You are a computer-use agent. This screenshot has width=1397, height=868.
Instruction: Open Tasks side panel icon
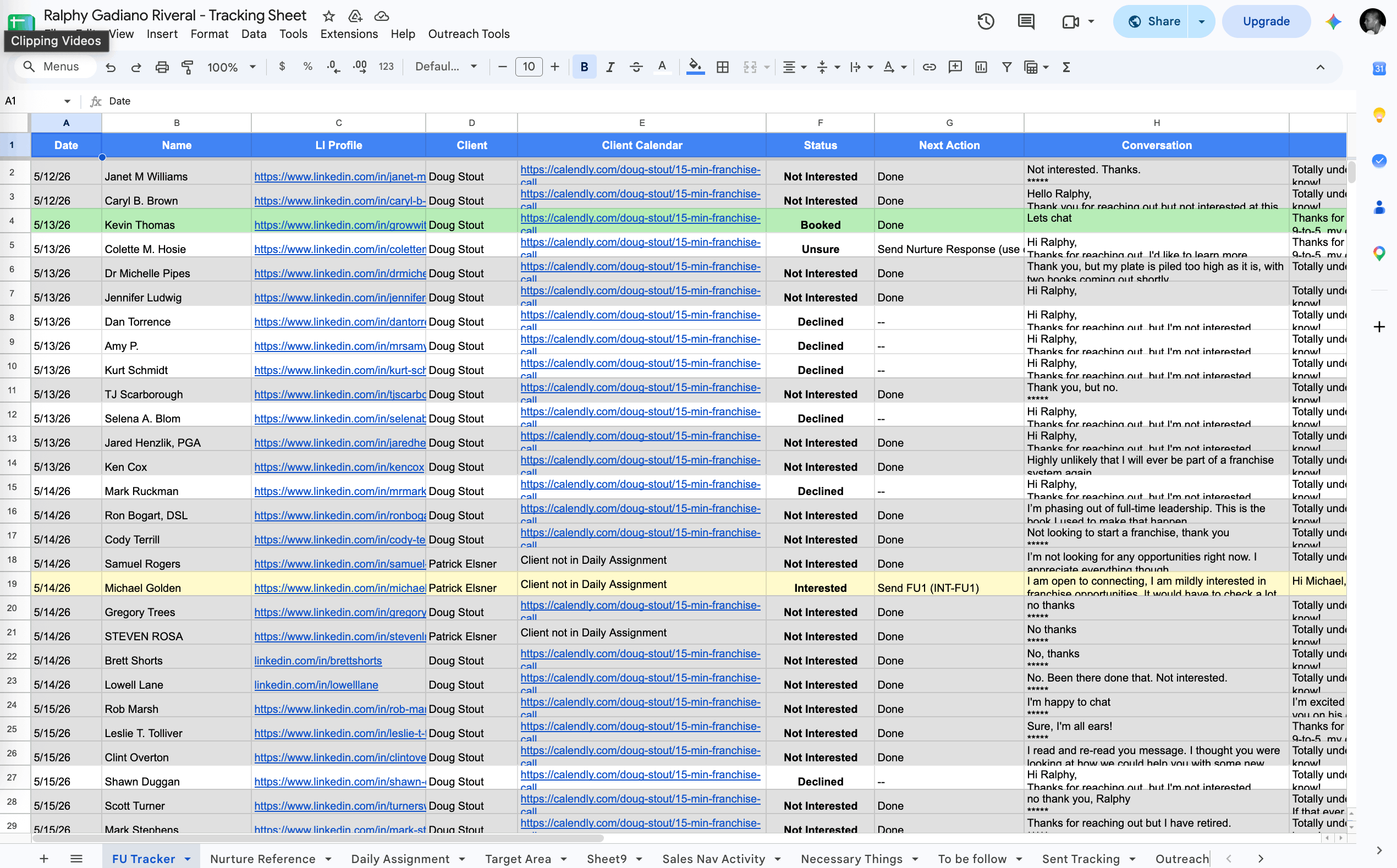coord(1379,161)
